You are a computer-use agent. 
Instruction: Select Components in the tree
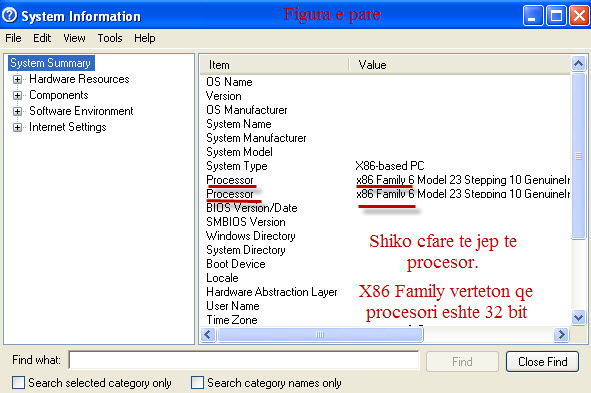point(59,95)
